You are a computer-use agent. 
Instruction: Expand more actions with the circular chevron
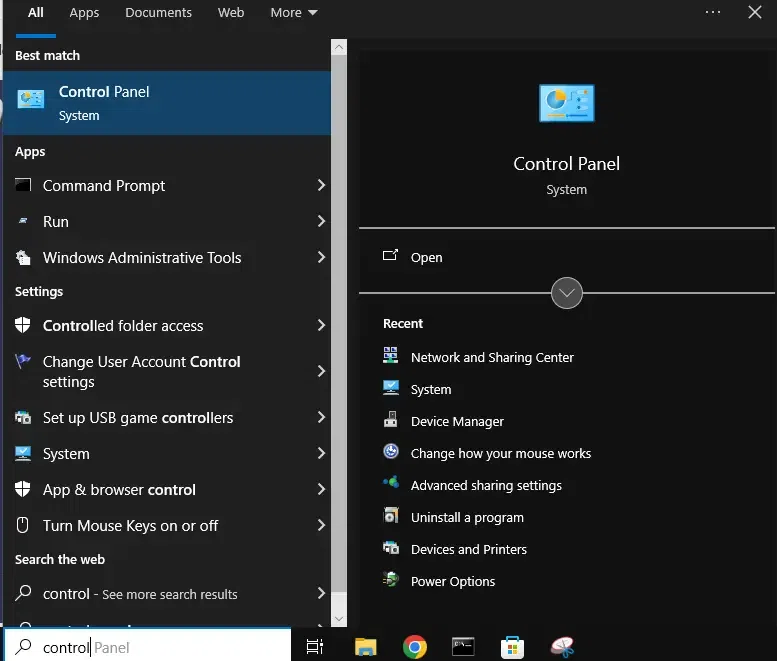pyautogui.click(x=566, y=293)
